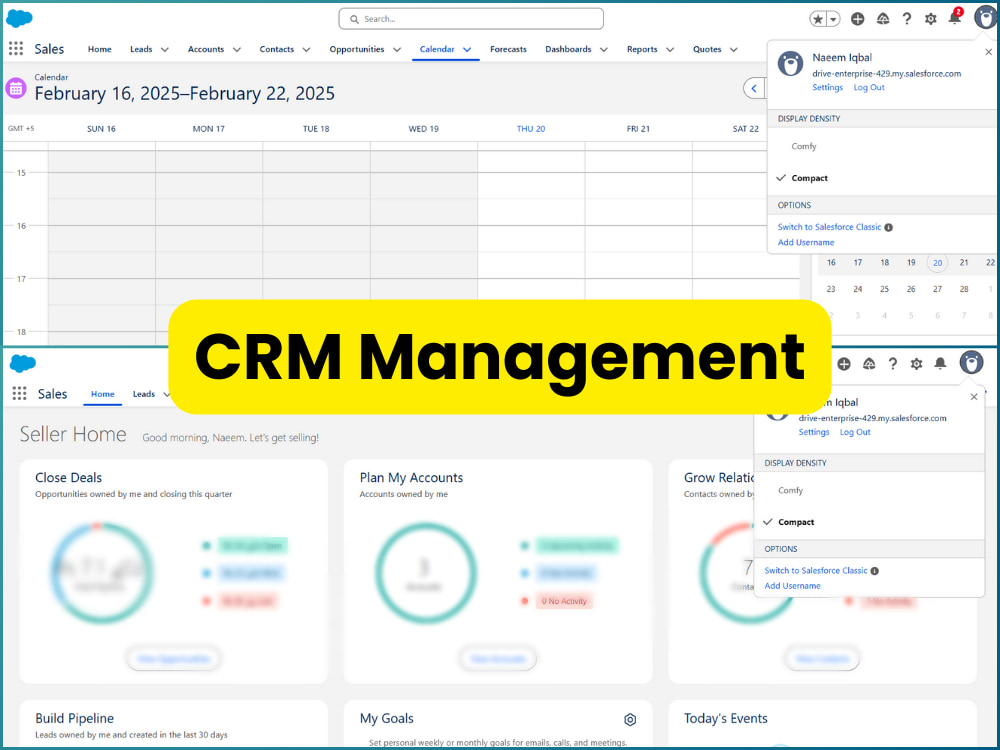Open the Help question mark in Calendar window
This screenshot has width=1000, height=750.
tap(906, 19)
